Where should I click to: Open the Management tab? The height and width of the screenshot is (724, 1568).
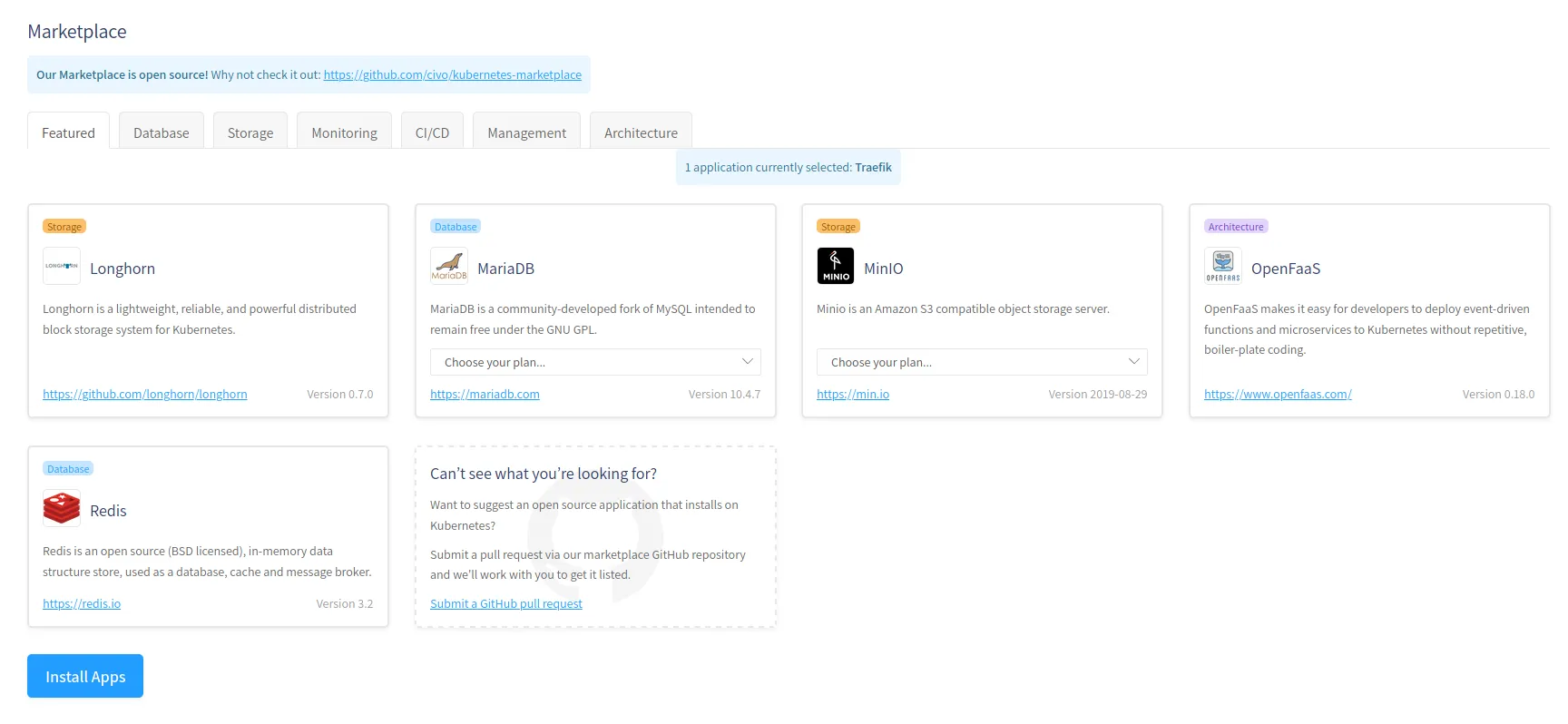[x=526, y=132]
